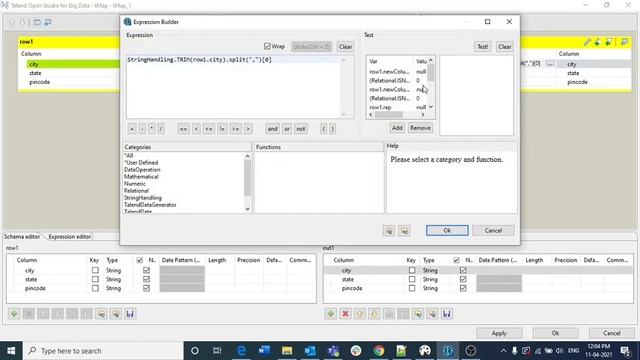Toggle Key checkbox for row1 state
This screenshot has height=360, width=640.
click(95, 279)
